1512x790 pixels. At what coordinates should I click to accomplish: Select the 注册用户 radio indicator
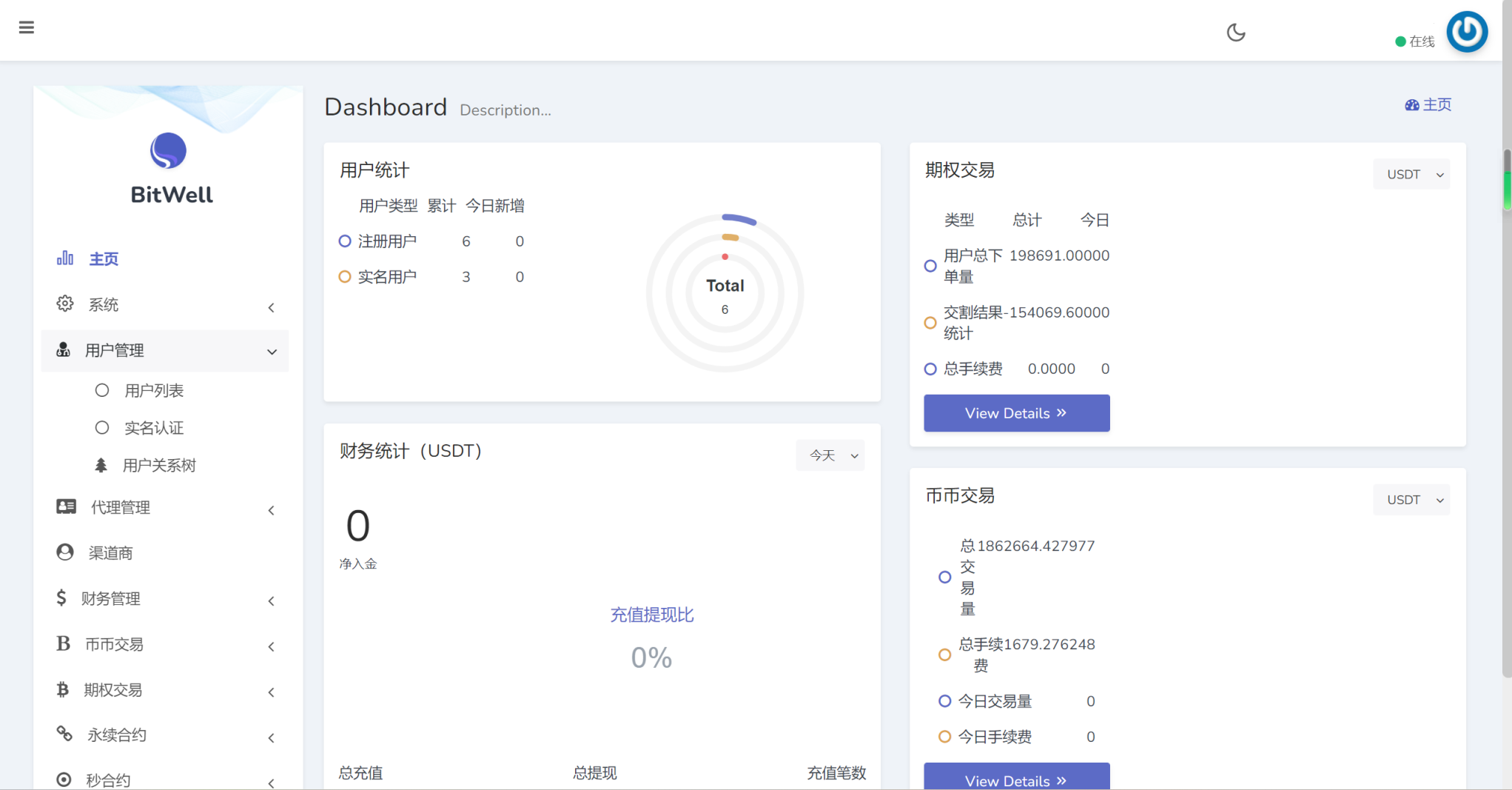coord(345,241)
